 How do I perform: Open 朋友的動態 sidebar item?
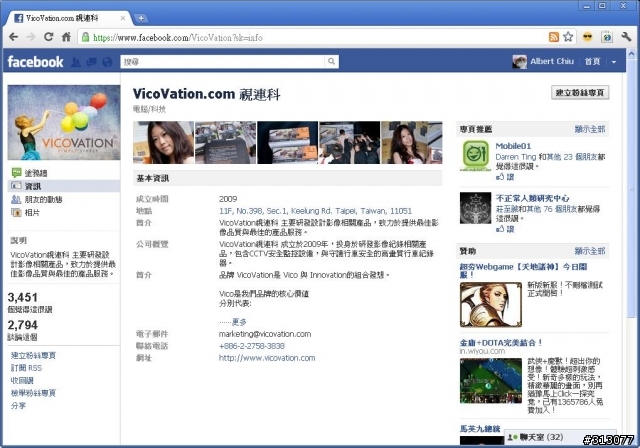point(37,199)
